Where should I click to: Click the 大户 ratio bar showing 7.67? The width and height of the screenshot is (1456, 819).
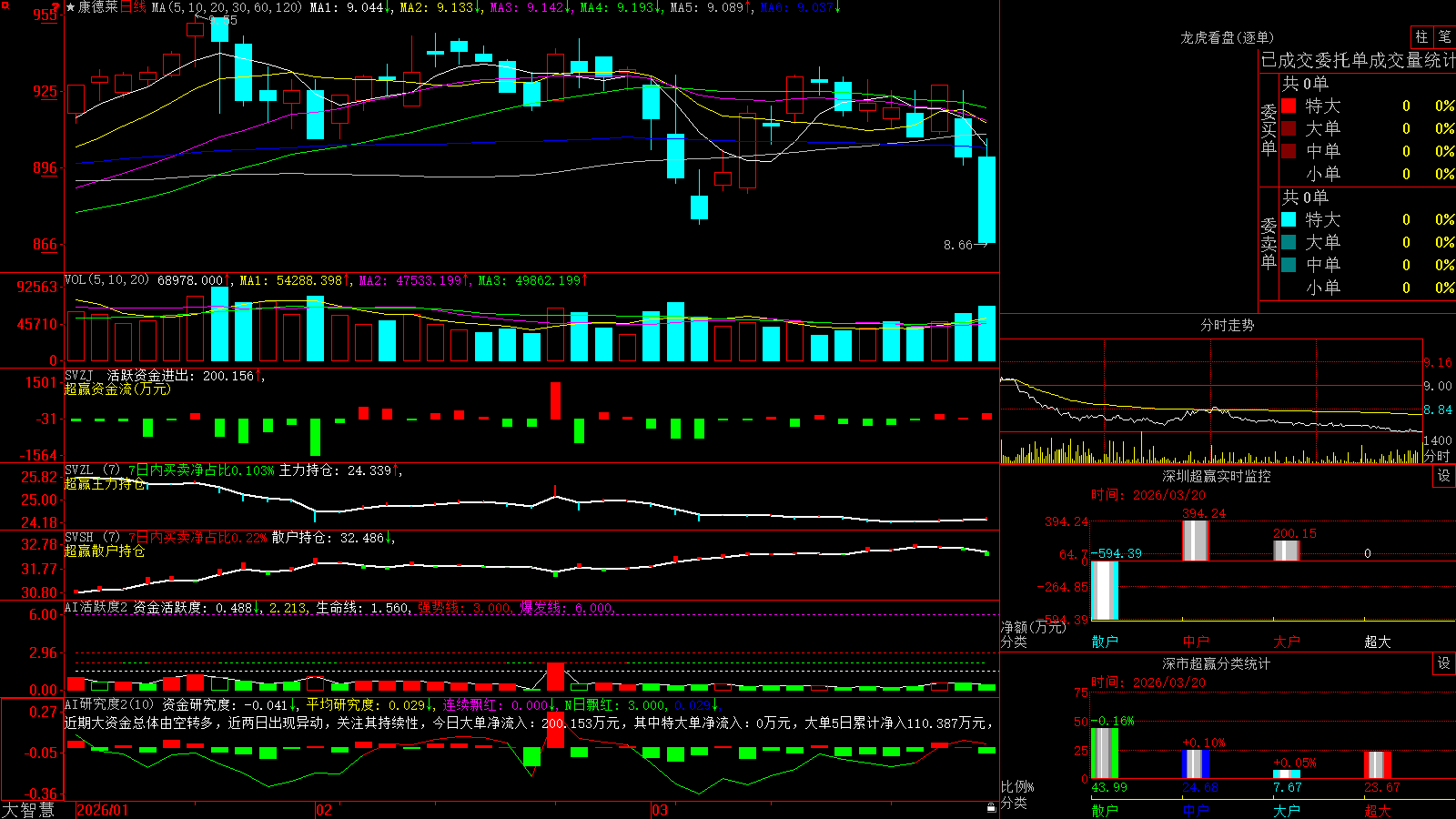(x=1286, y=774)
